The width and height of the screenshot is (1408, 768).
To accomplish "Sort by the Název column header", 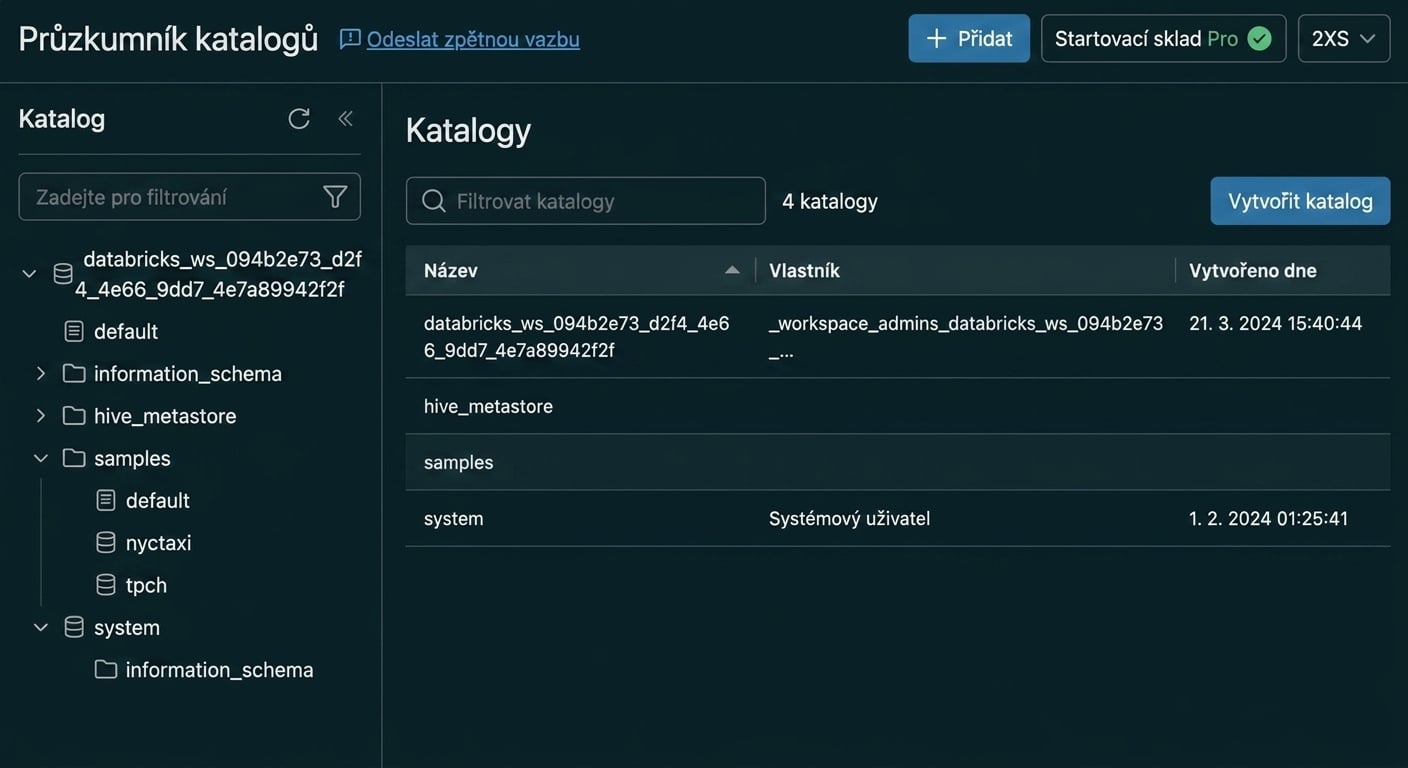I will [x=451, y=270].
